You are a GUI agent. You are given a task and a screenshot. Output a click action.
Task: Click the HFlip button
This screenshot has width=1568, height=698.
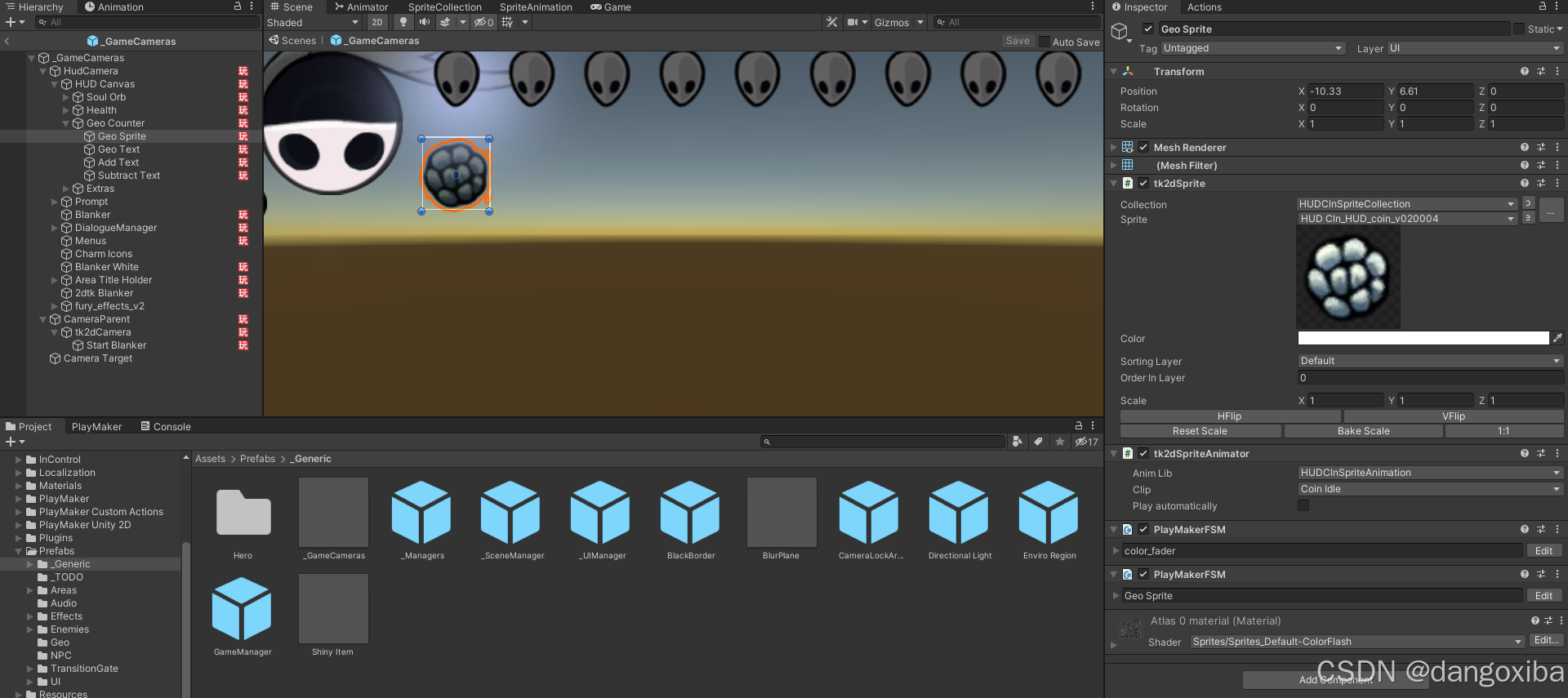(1229, 416)
